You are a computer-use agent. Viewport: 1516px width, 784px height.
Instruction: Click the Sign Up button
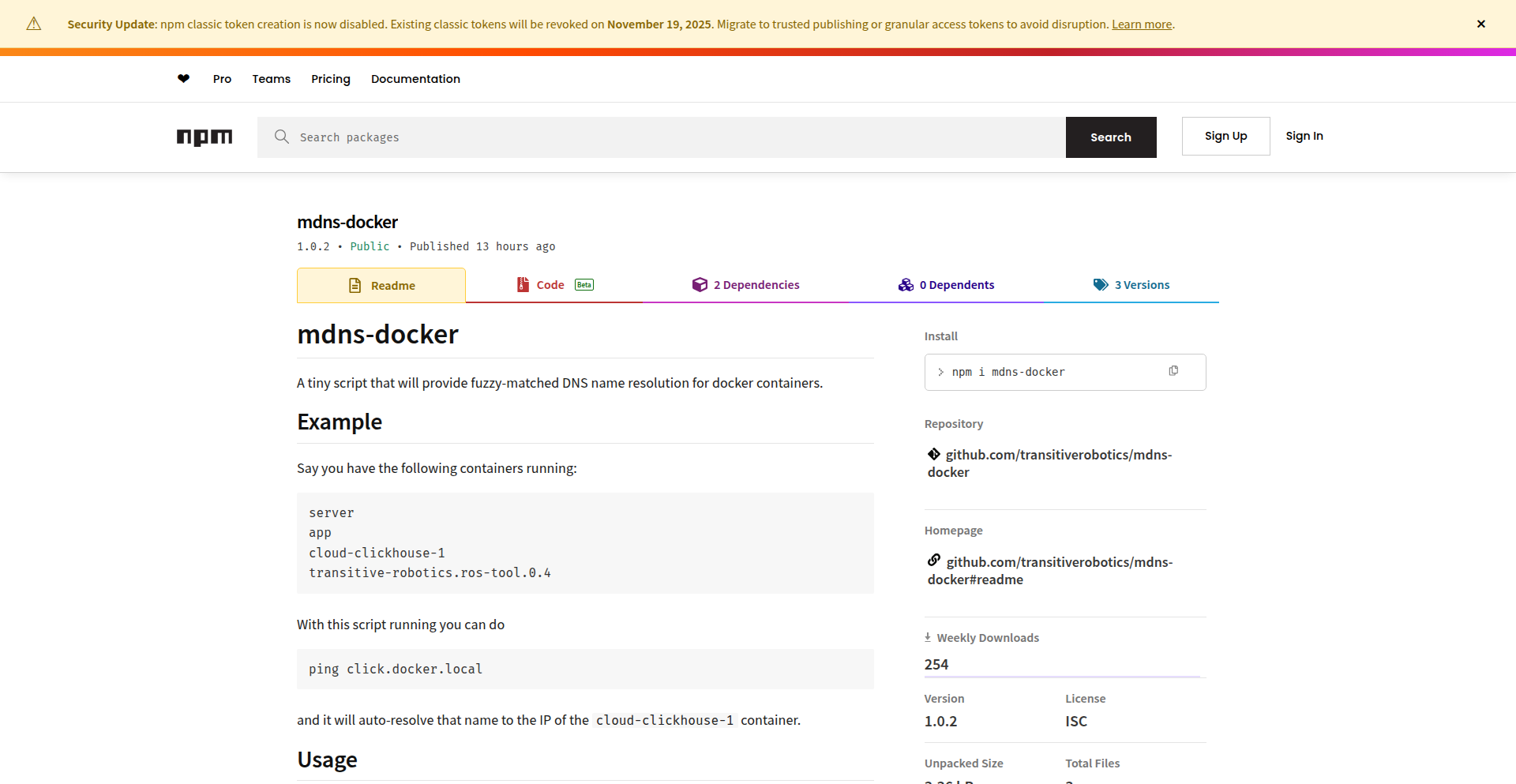point(1225,136)
